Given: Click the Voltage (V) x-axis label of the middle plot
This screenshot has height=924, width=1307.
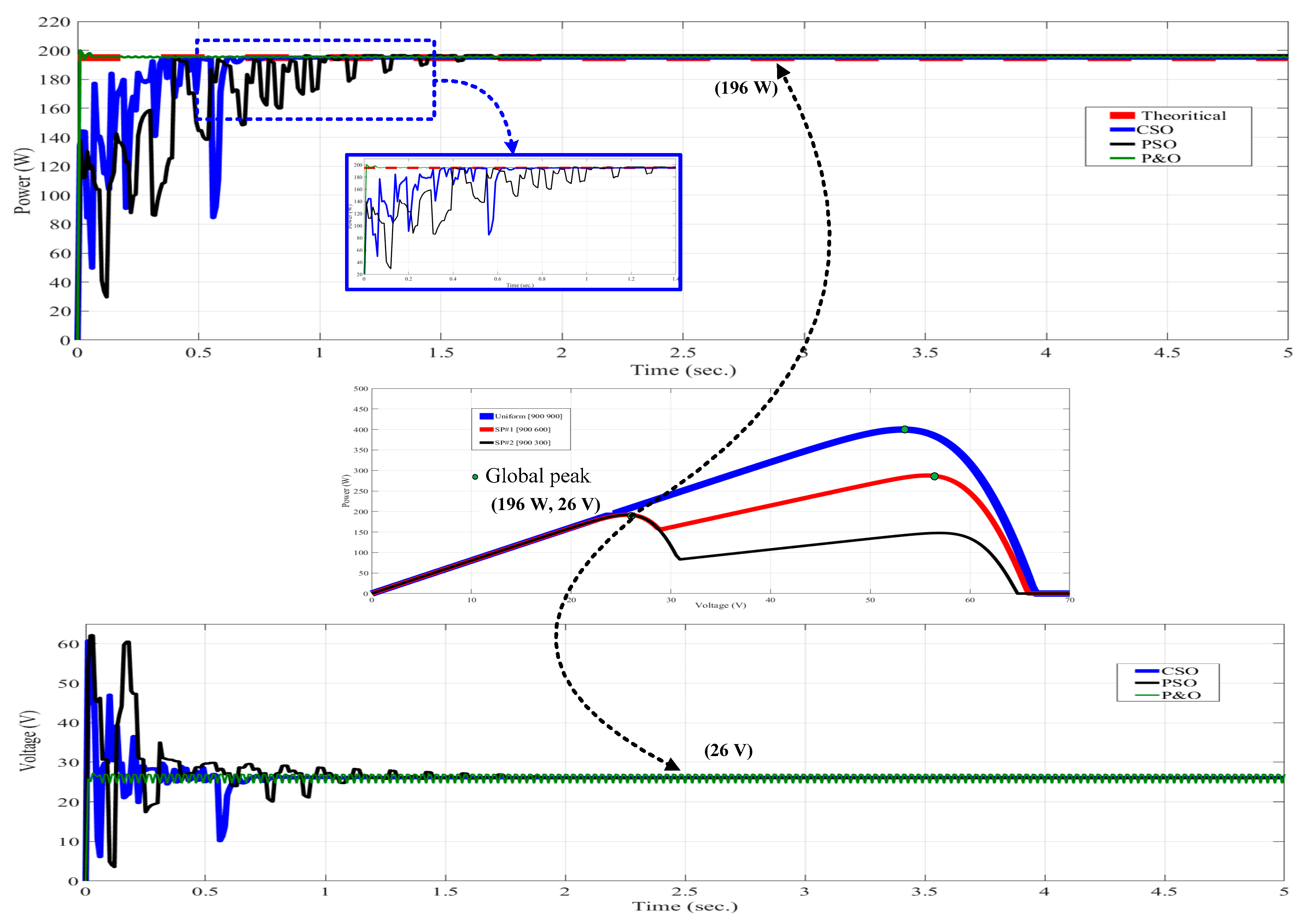Looking at the screenshot, I should (720, 605).
